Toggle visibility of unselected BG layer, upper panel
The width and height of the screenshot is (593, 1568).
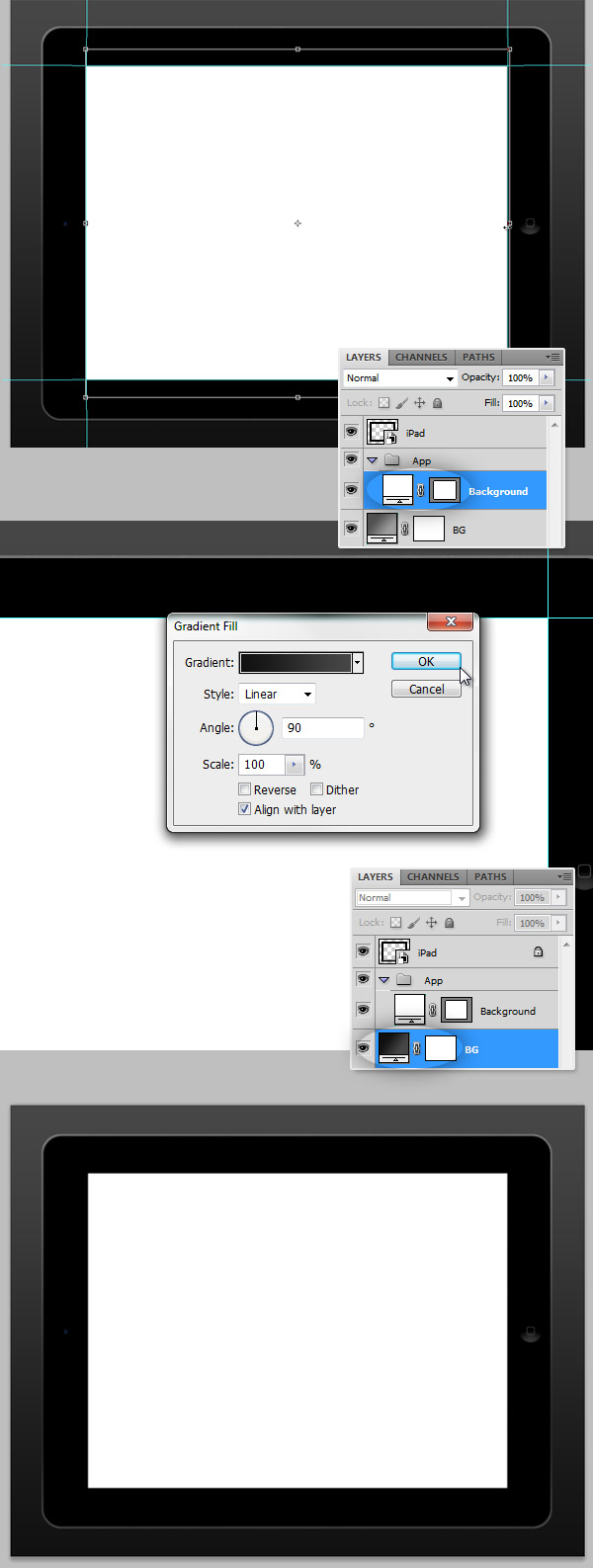[x=351, y=529]
